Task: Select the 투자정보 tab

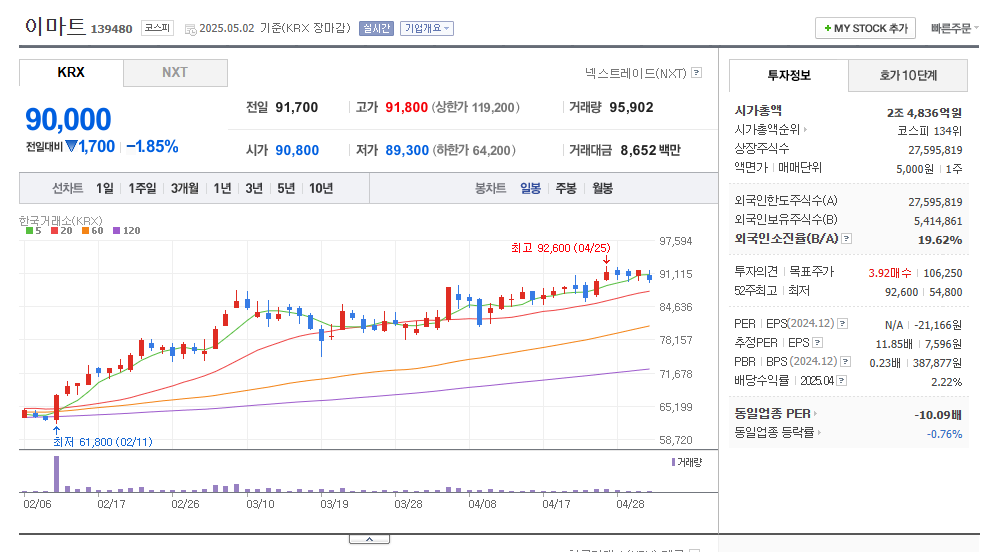Action: 789,75
